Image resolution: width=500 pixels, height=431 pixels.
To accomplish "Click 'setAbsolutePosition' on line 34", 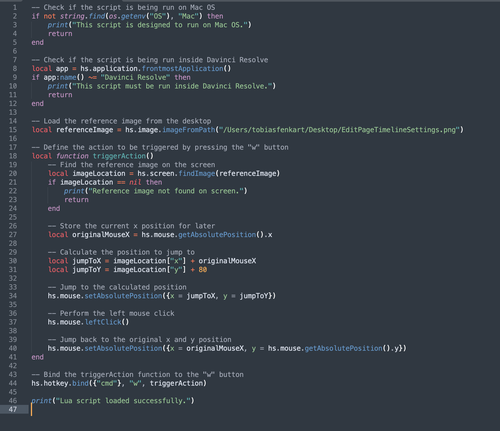I will [x=123, y=296].
